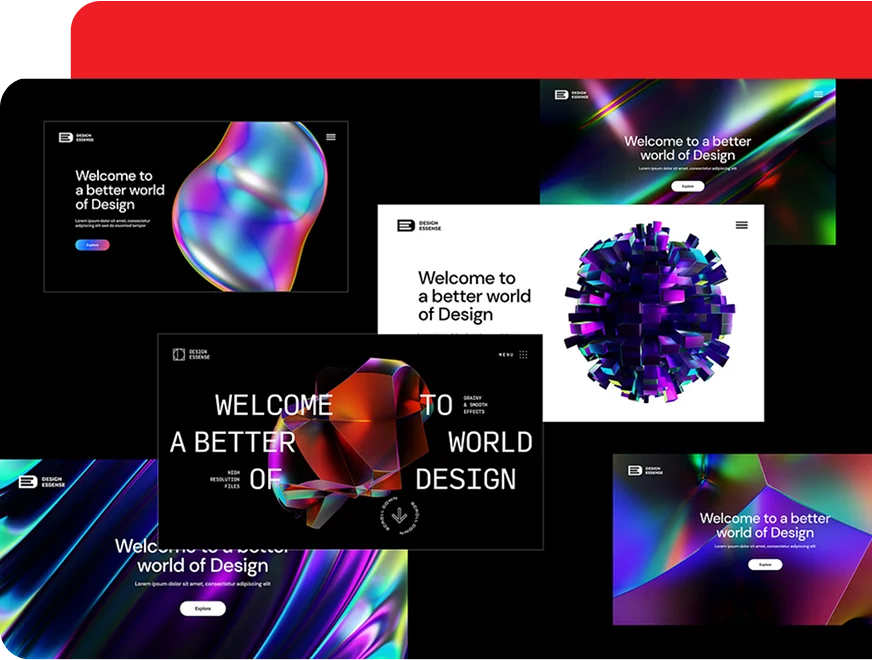Click the Explore button on the purple prism mockup
The image size is (872, 660).
(765, 564)
